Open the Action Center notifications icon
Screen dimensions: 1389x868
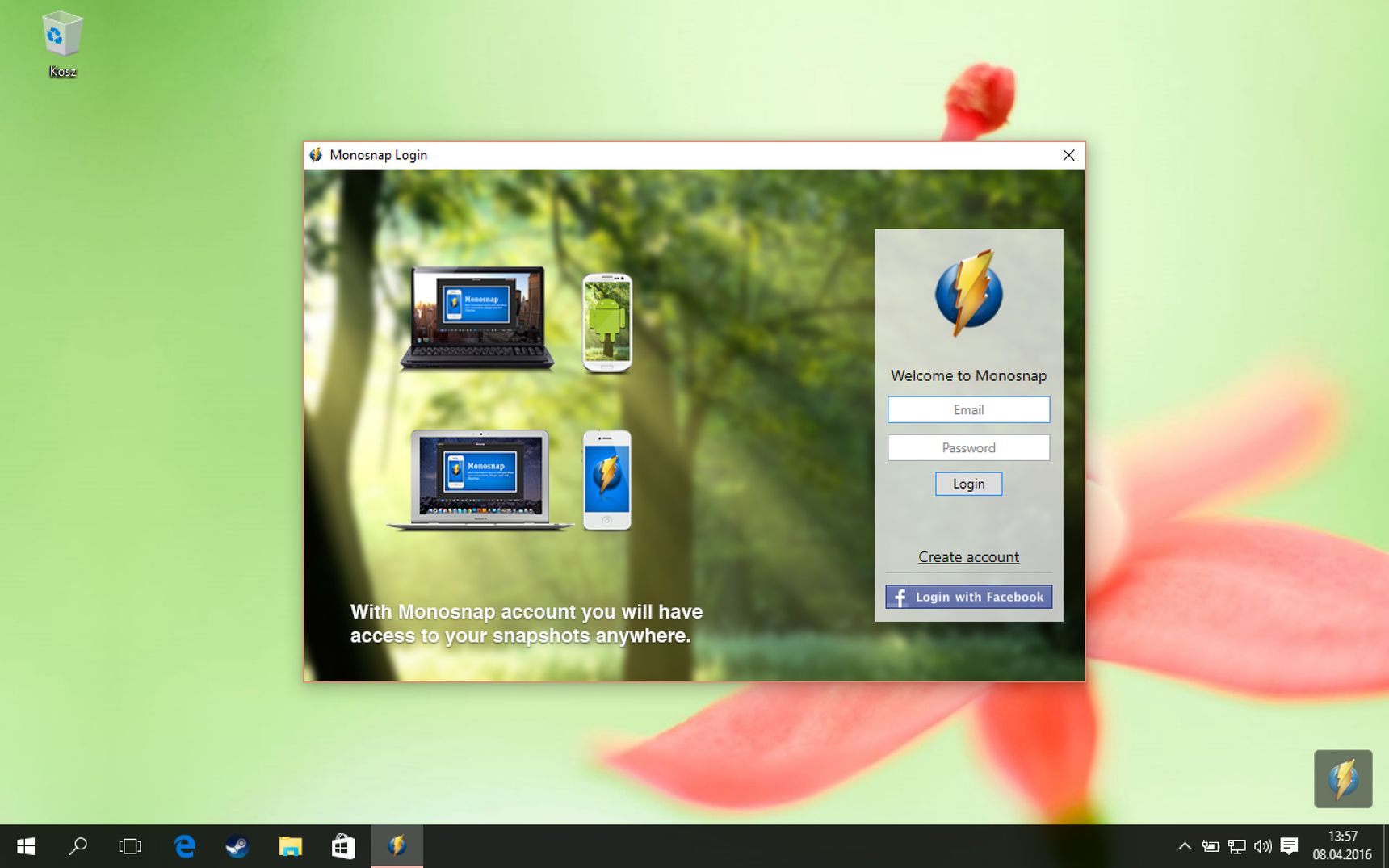(1289, 846)
